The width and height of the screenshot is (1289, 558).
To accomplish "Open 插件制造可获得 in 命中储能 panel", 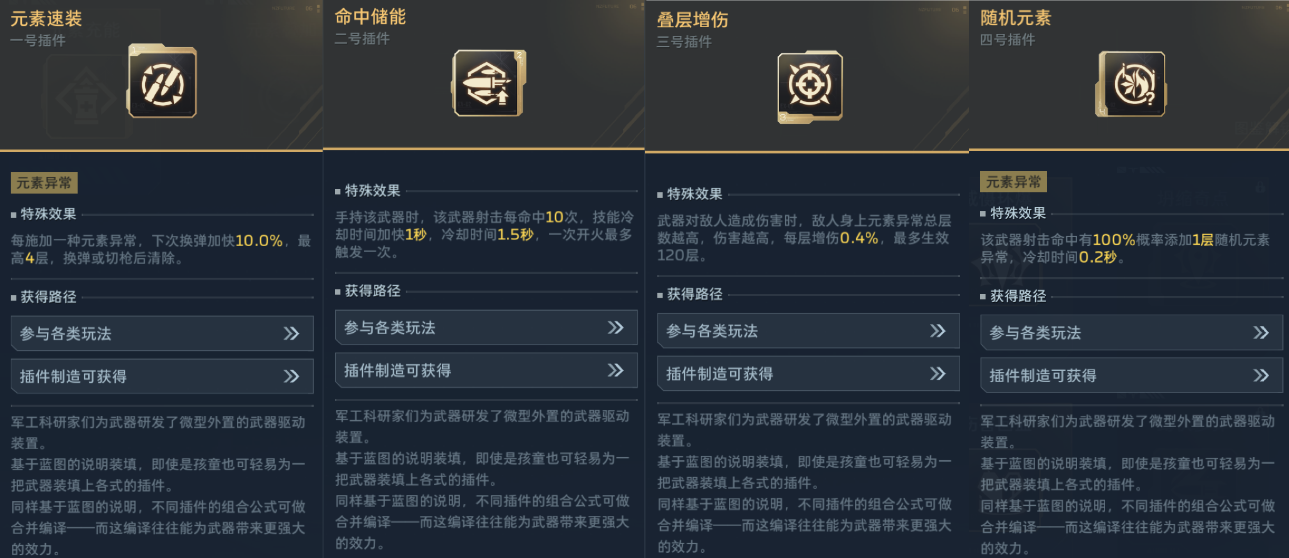I will coord(486,370).
